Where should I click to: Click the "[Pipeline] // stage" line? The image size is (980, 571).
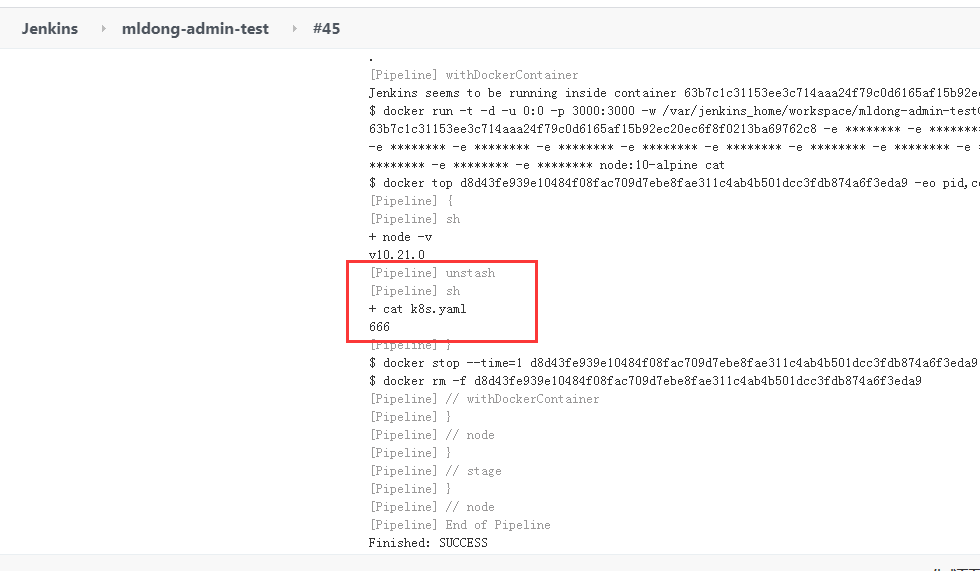point(435,470)
